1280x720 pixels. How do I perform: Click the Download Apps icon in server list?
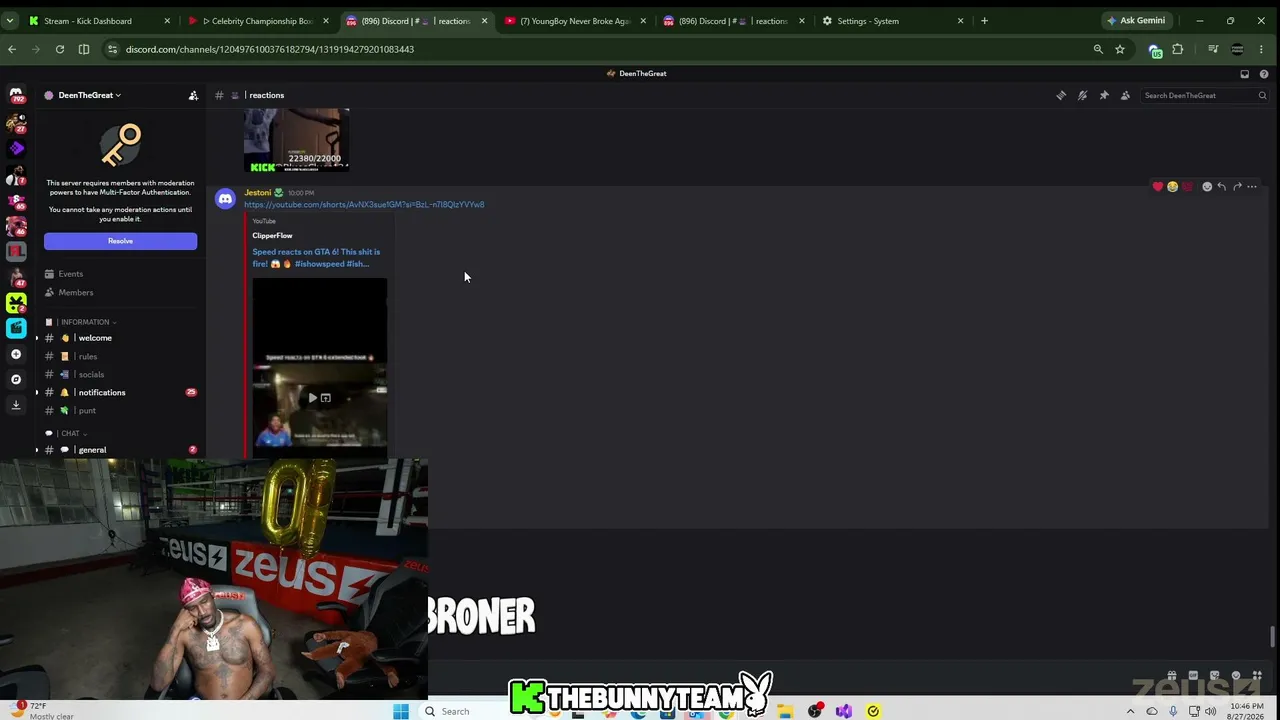click(x=16, y=404)
